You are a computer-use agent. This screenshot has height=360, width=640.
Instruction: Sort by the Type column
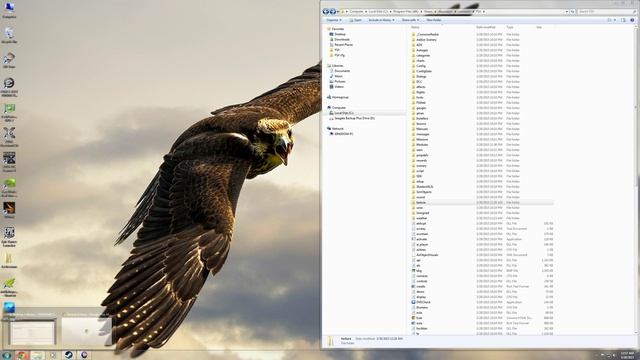[510, 27]
